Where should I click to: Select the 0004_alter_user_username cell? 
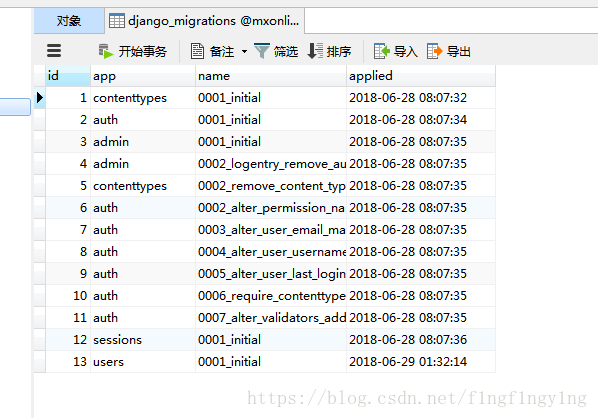tap(271, 252)
